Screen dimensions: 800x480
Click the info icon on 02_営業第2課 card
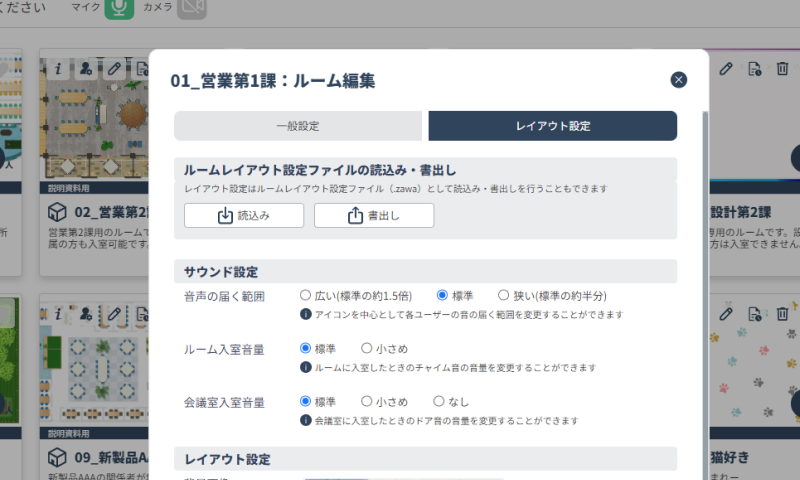click(58, 69)
